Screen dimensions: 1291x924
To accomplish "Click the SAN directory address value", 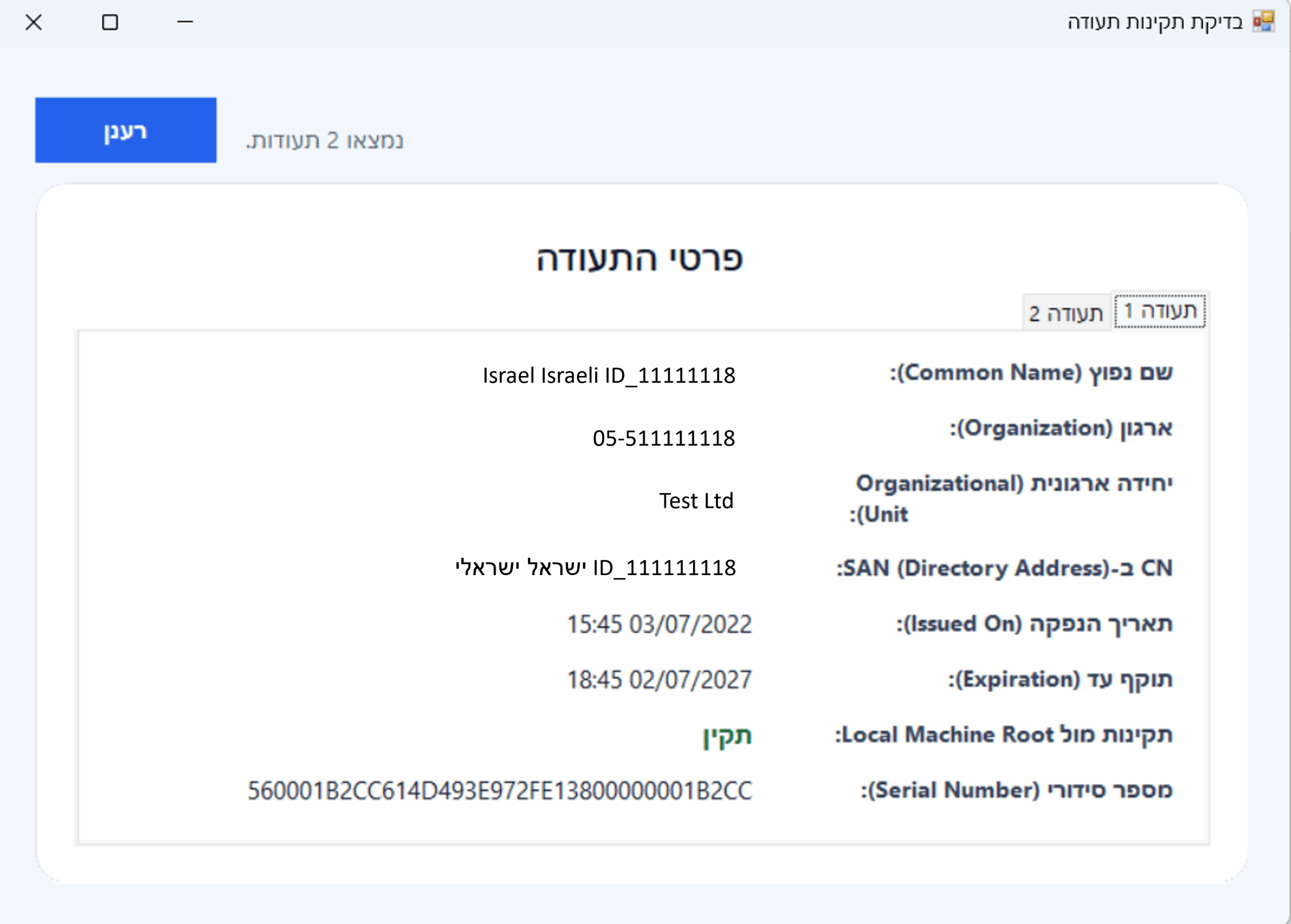I will click(596, 568).
